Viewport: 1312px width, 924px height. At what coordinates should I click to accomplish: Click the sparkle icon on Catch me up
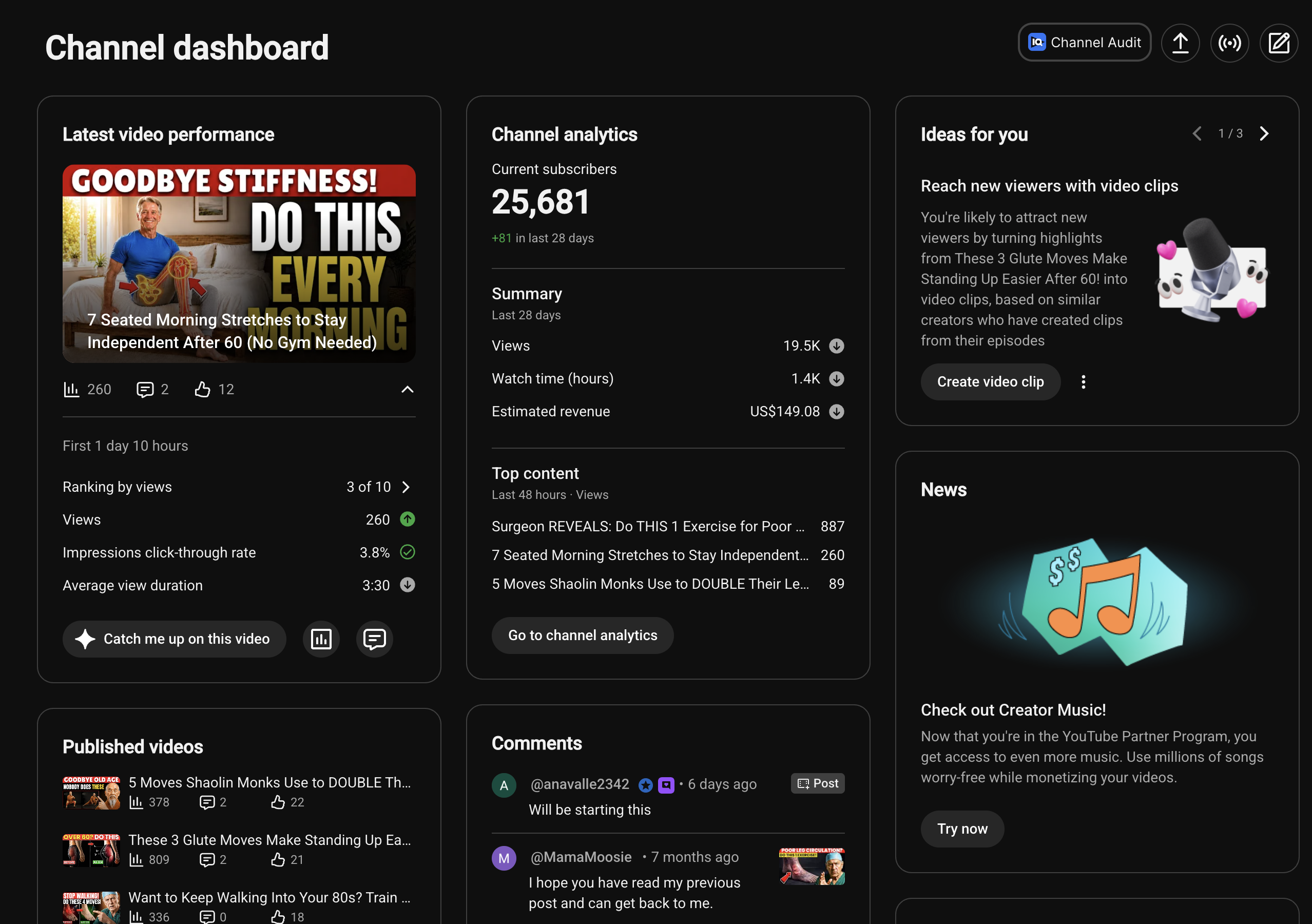click(85, 639)
